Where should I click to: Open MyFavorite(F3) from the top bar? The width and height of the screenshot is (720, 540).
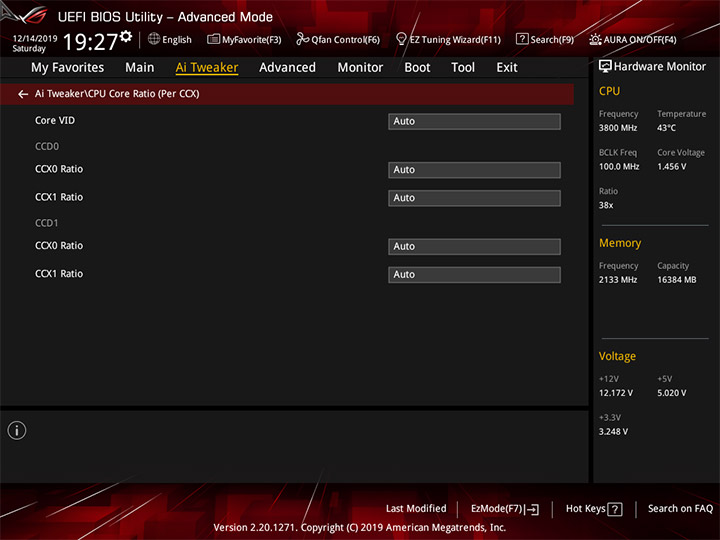[244, 39]
